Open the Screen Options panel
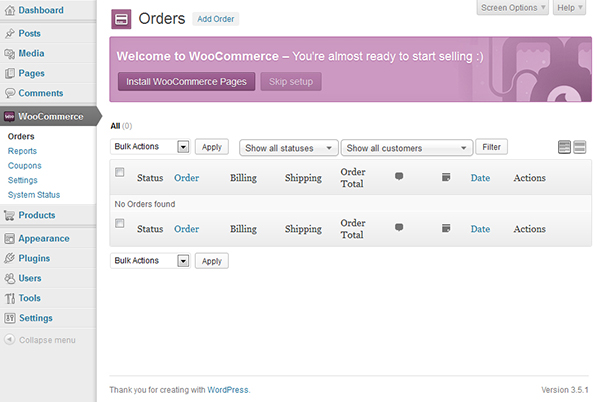The image size is (600, 402). click(x=513, y=8)
